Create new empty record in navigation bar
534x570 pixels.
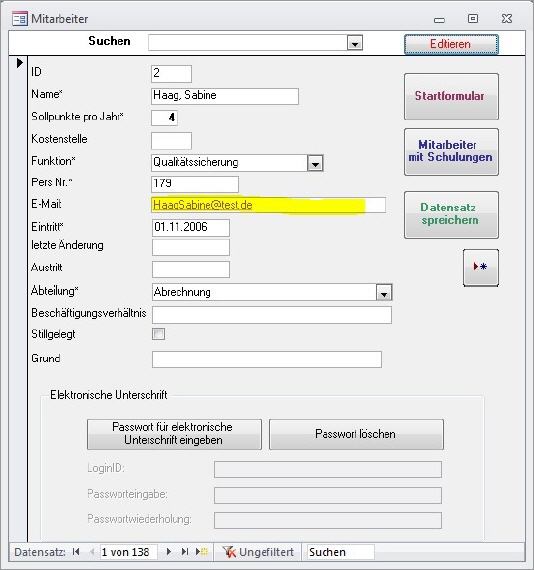click(x=202, y=552)
